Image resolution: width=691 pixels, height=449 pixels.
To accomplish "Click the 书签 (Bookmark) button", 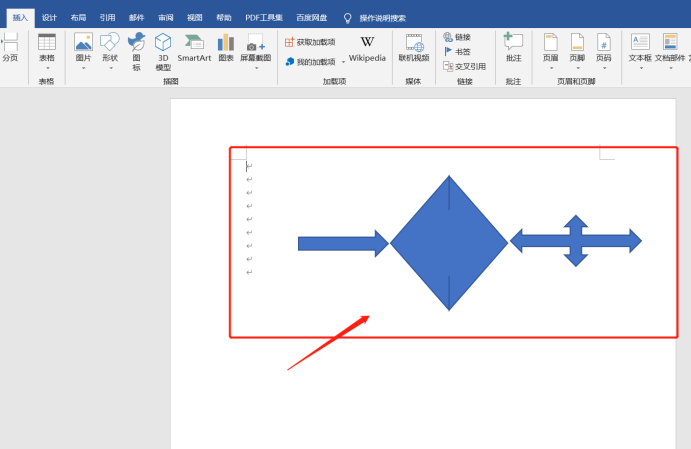I will pyautogui.click(x=462, y=51).
